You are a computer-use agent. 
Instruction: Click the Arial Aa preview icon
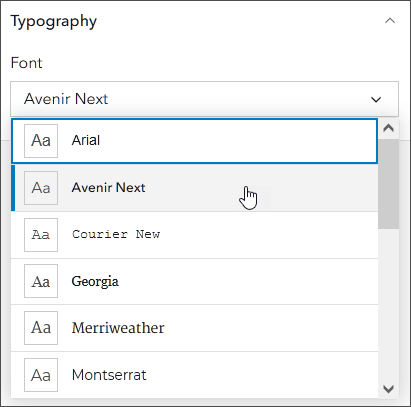tap(41, 141)
